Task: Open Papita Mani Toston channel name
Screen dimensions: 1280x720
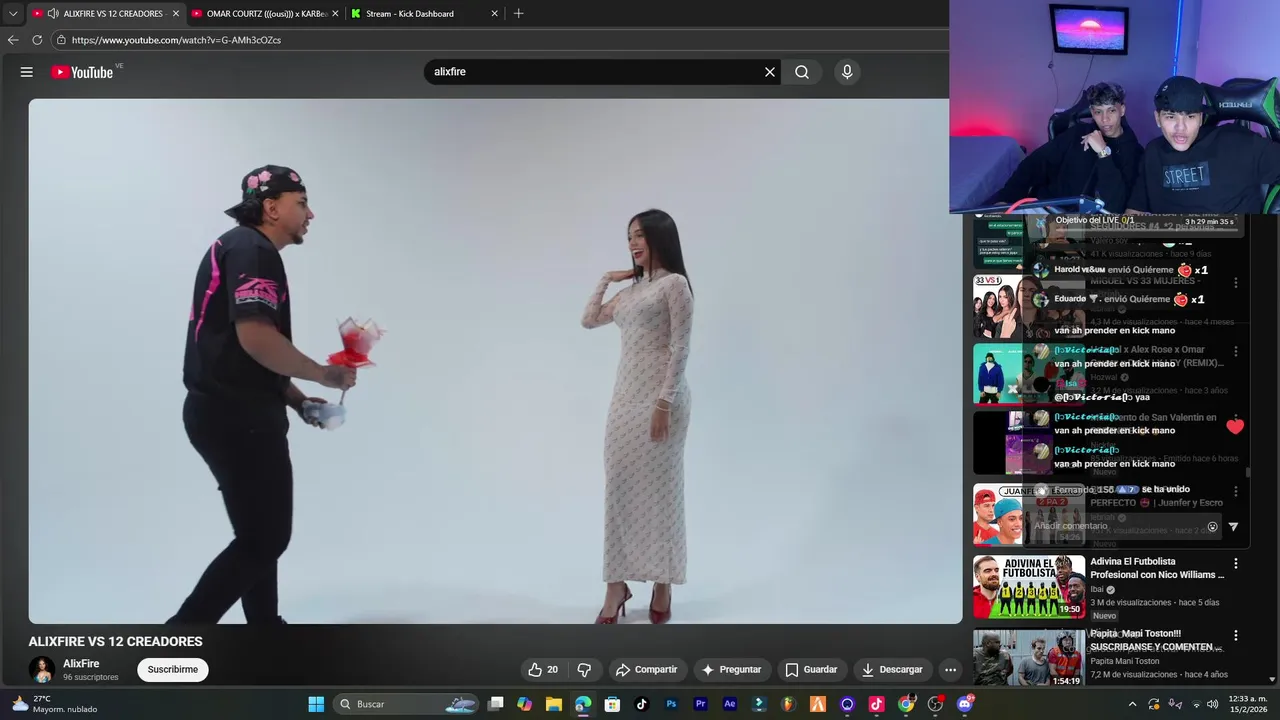Action: coord(1125,661)
